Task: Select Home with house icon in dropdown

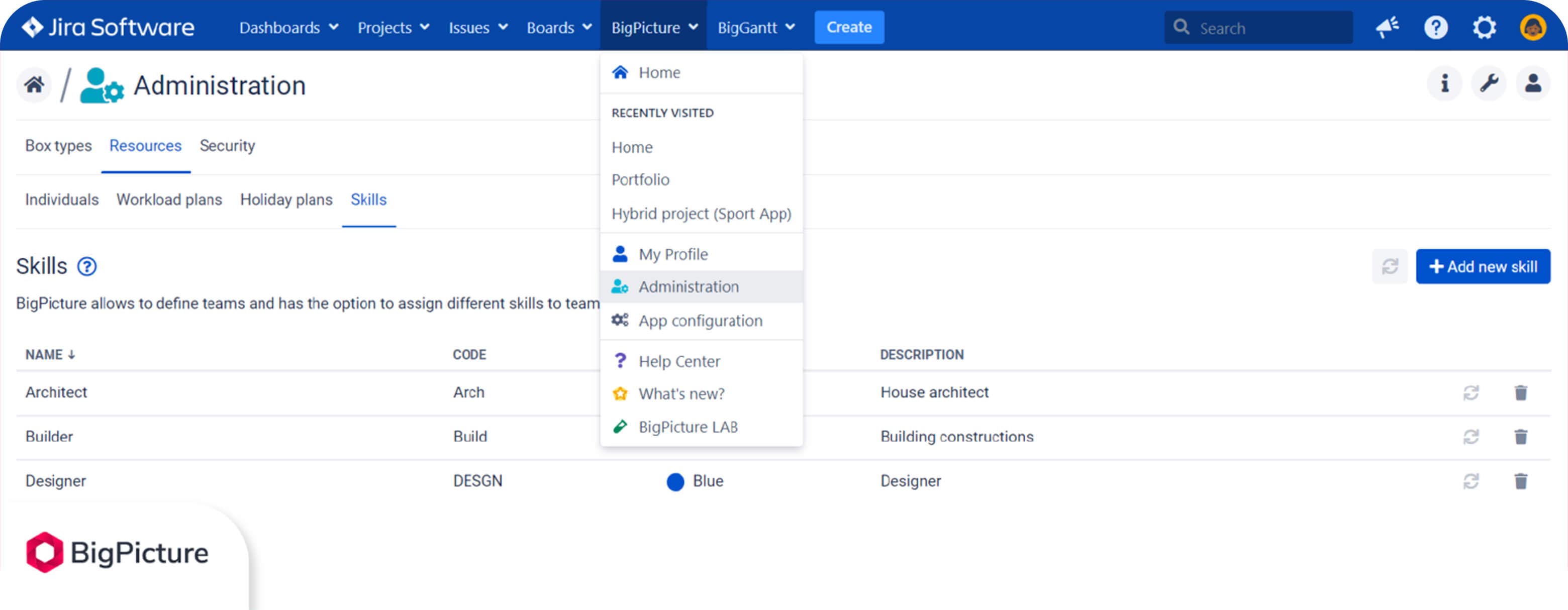Action: coord(701,72)
